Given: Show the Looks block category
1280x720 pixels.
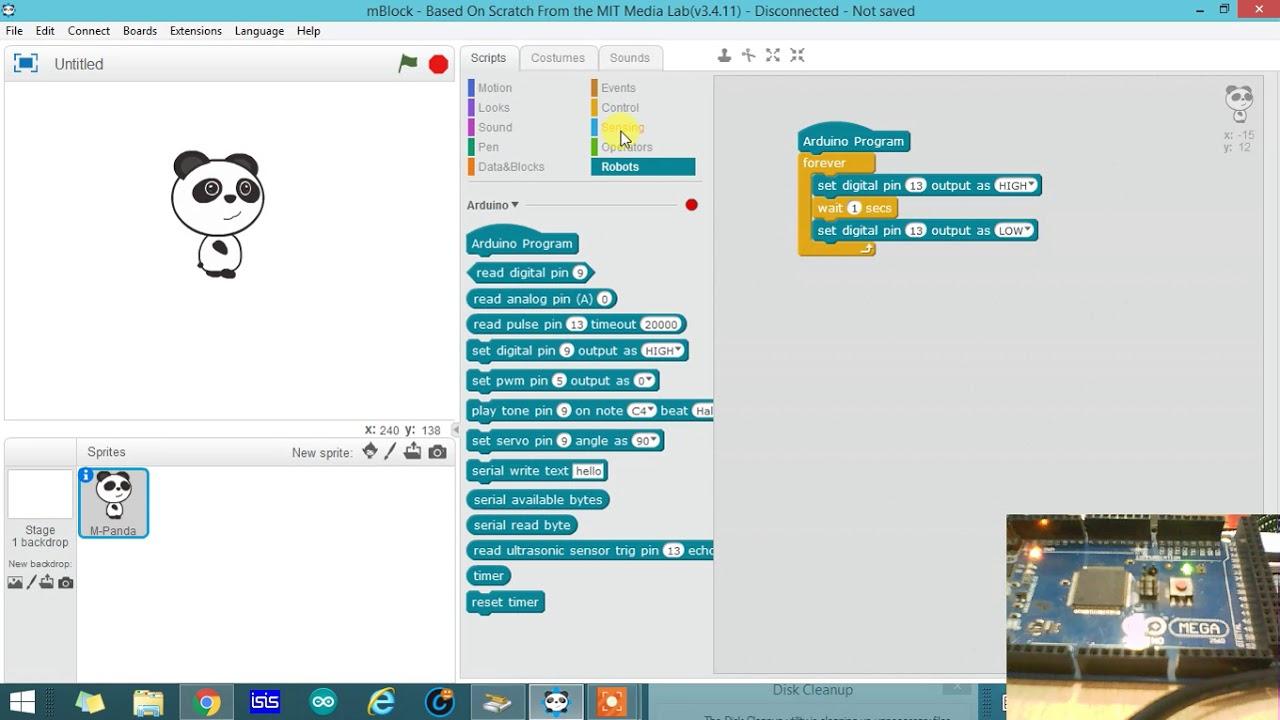Looking at the screenshot, I should [x=494, y=108].
